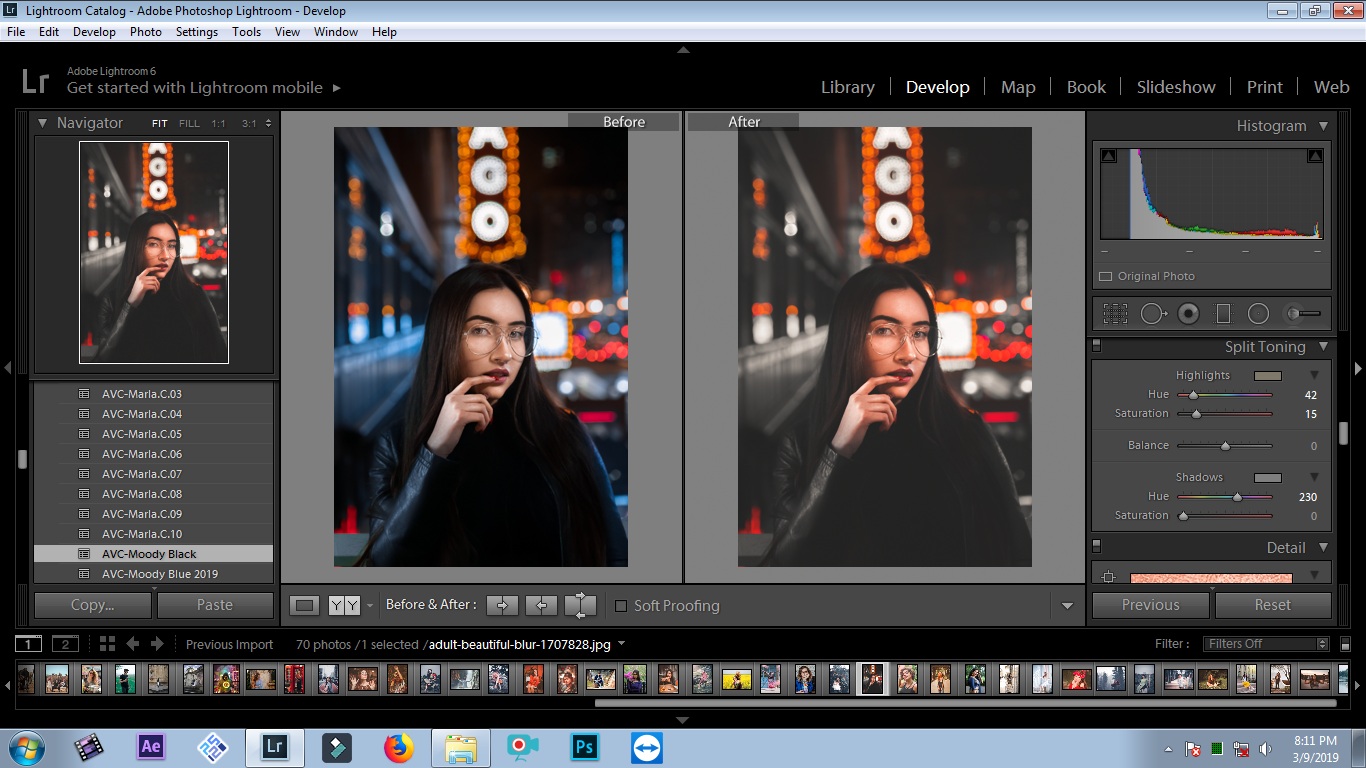Select the Crop Overlay tool
The image size is (1366, 768).
(1115, 314)
